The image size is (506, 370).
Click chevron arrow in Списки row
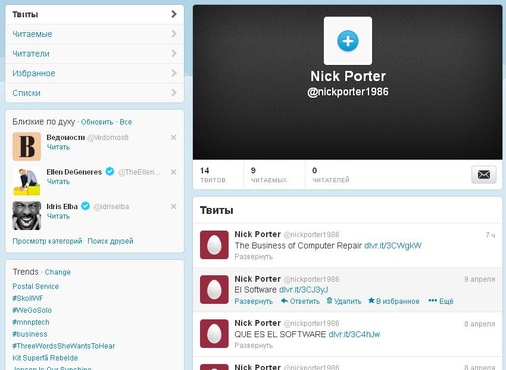pos(174,92)
